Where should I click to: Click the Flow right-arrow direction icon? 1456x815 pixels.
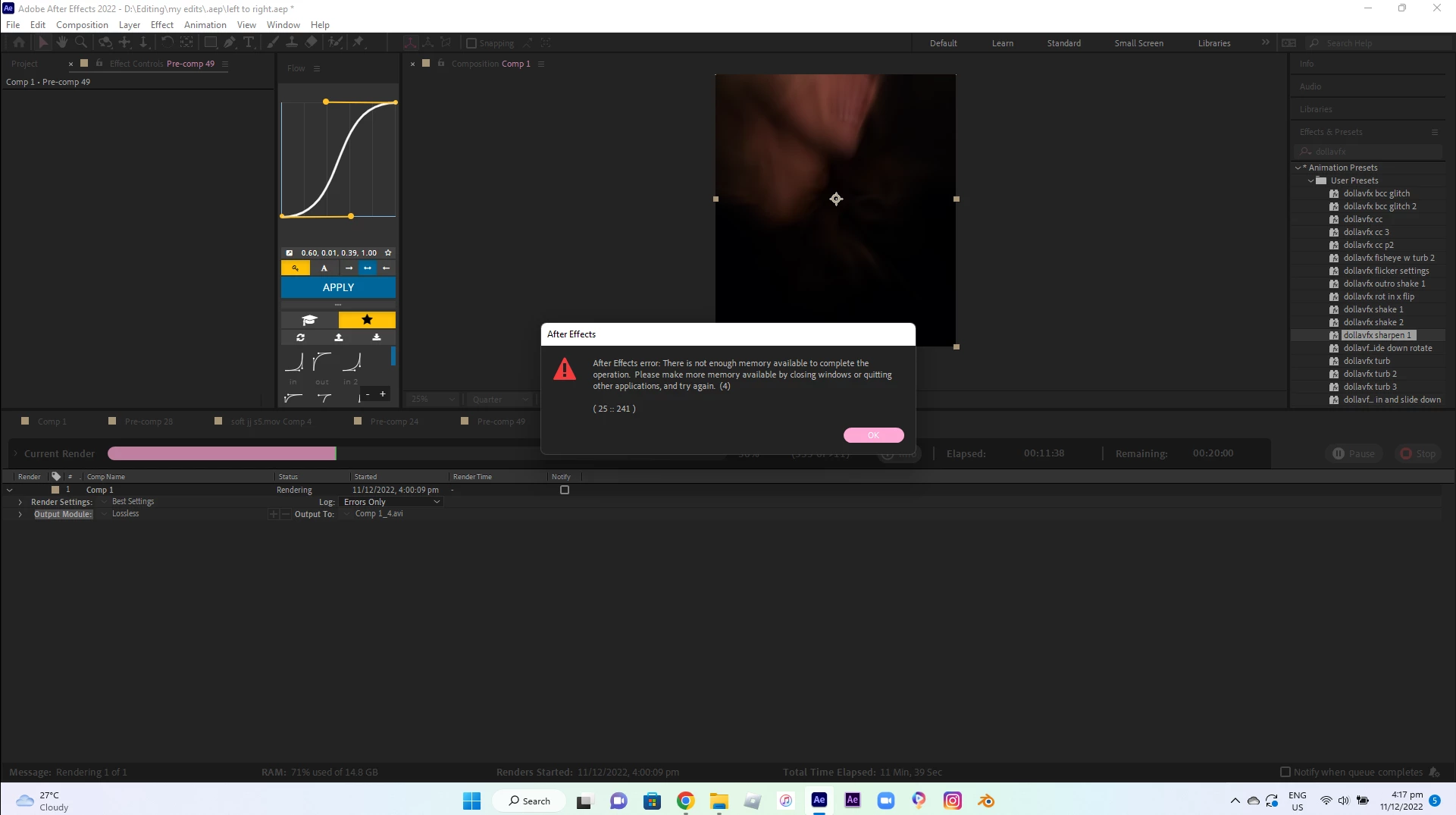(349, 268)
